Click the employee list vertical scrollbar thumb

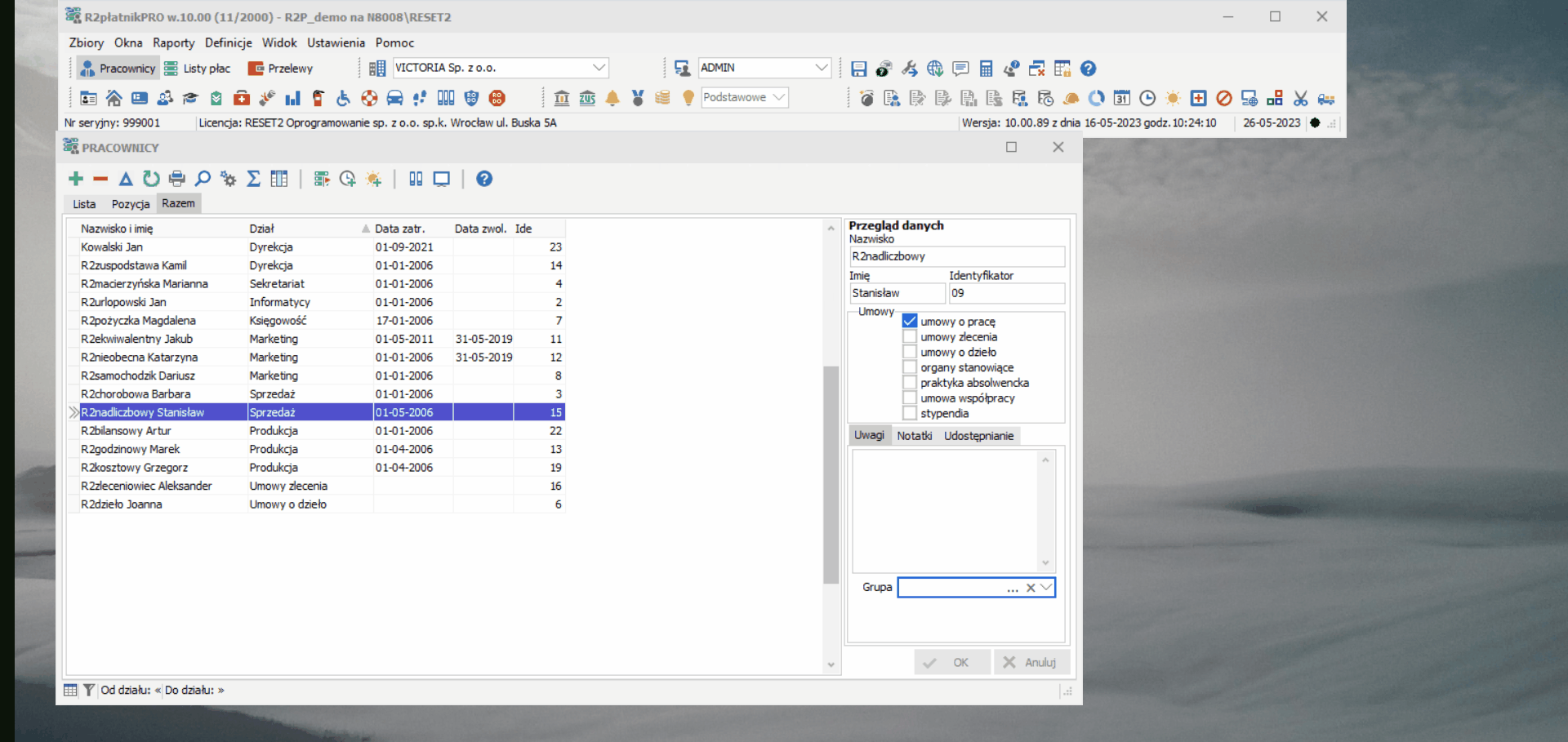(831, 474)
